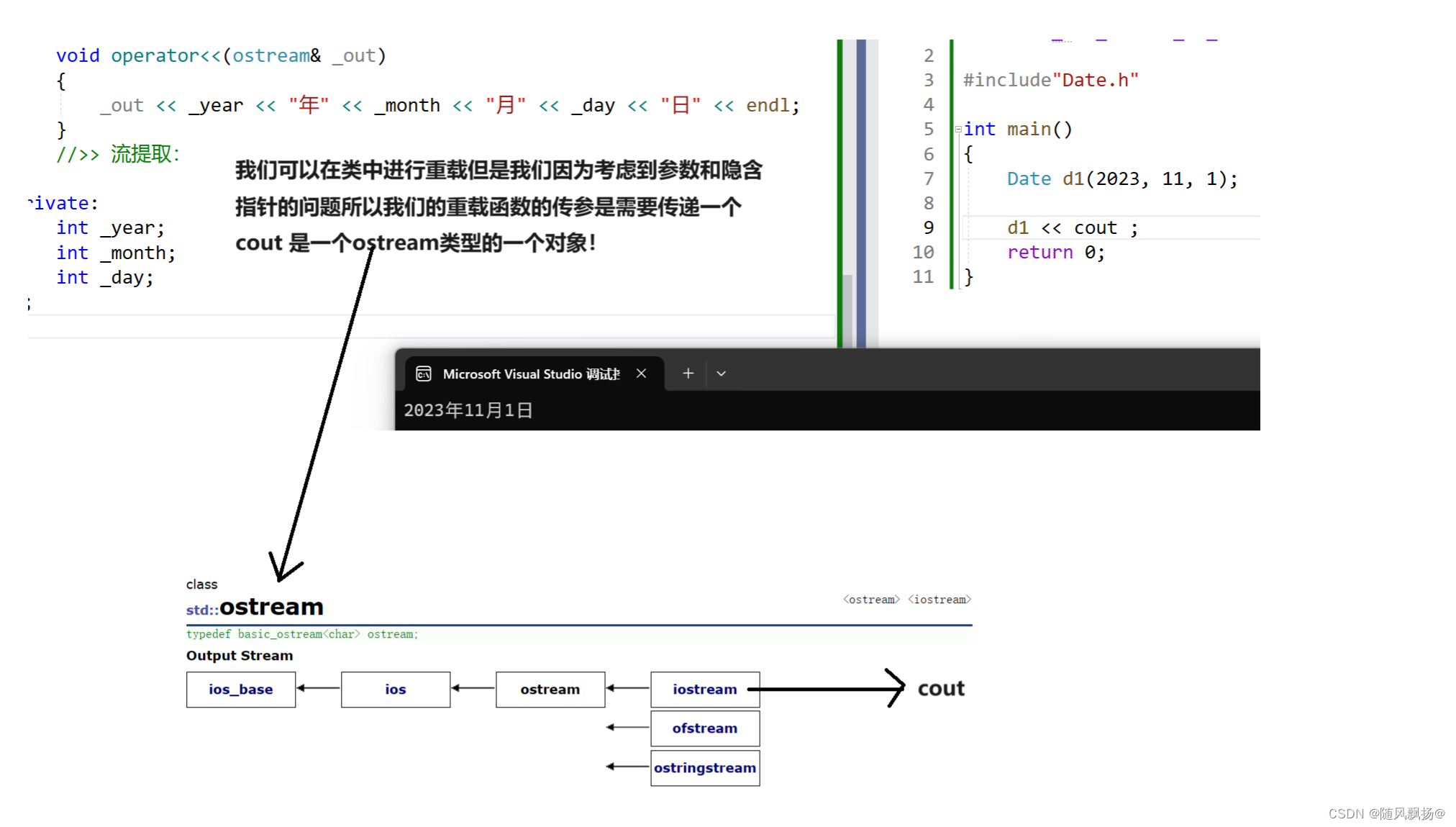Open the iostream class link
The height and width of the screenshot is (827, 1456).
tap(704, 690)
